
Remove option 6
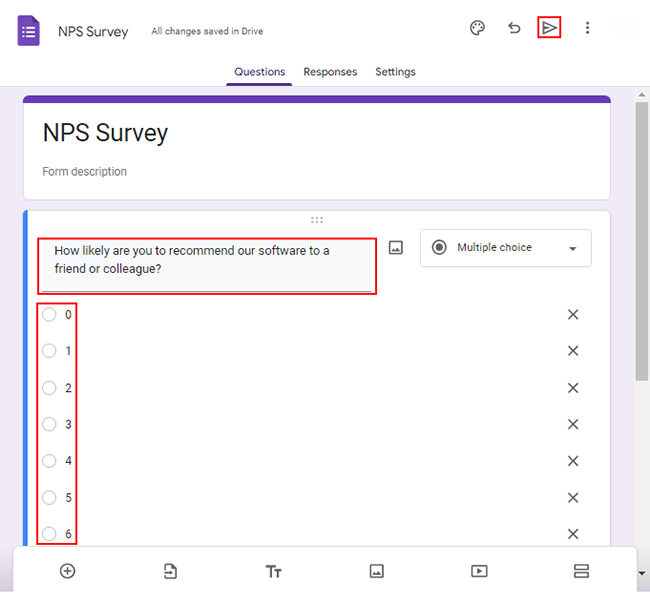[x=573, y=534]
